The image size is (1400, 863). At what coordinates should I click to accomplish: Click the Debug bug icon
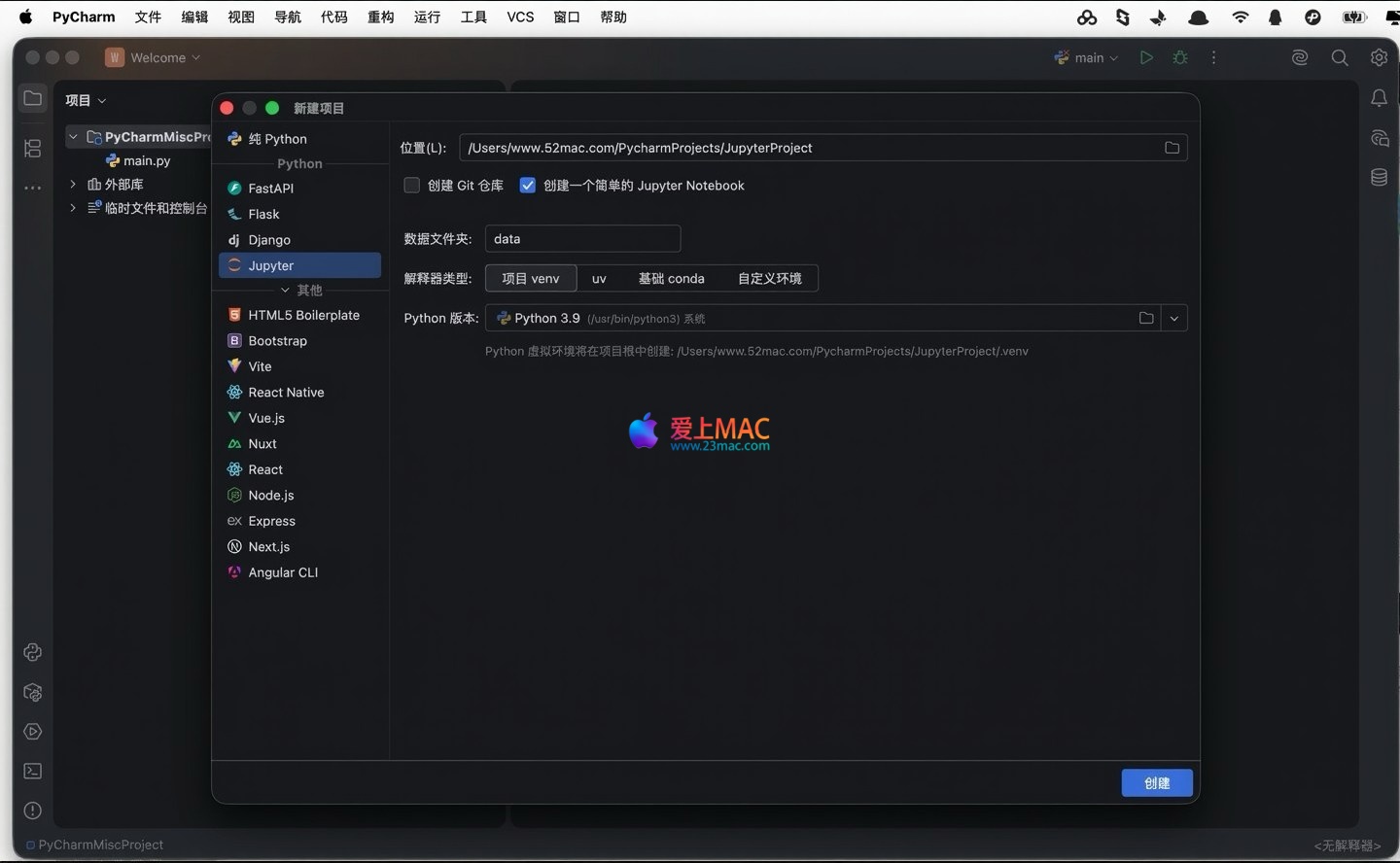click(1180, 58)
